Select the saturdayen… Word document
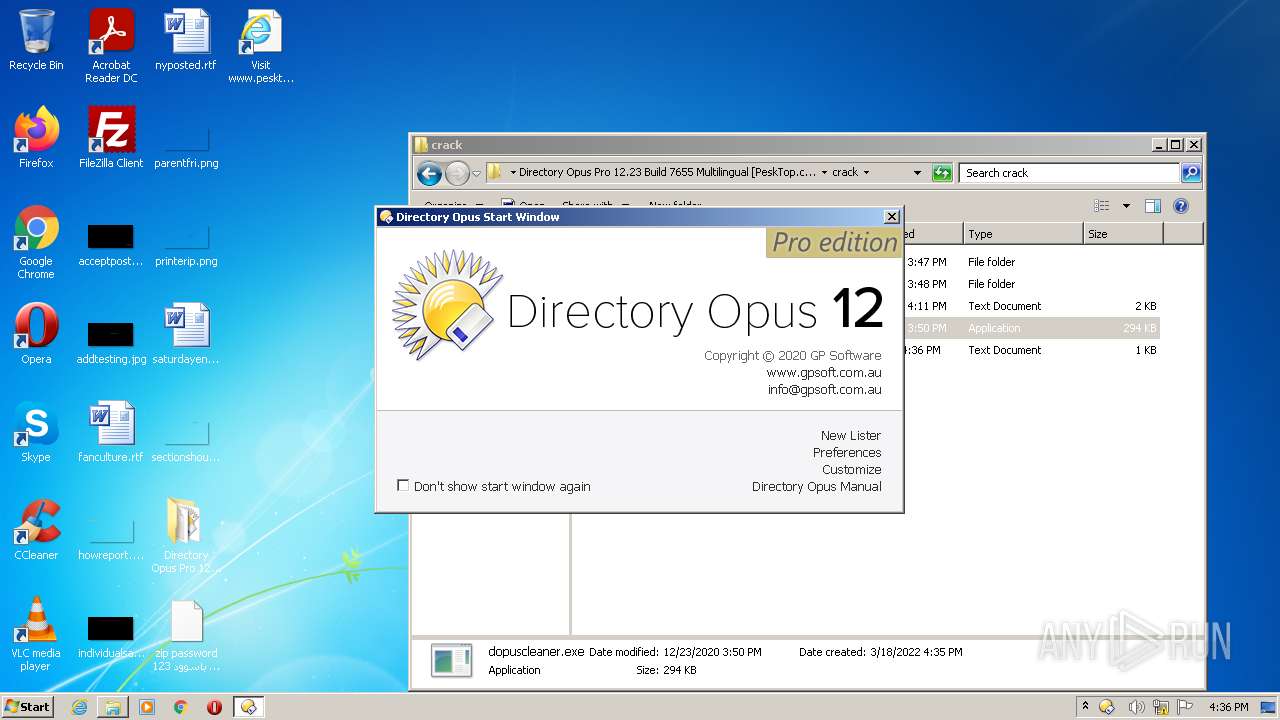The height and width of the screenshot is (720, 1280). coord(186,334)
